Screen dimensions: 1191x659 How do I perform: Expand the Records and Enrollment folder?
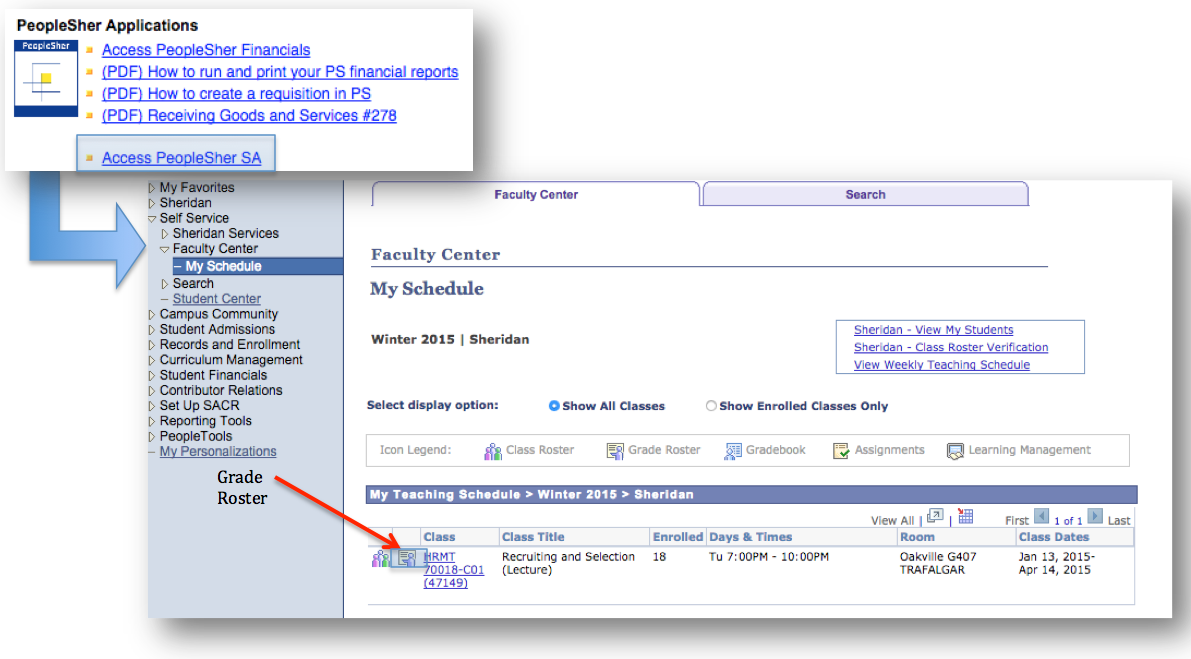click(x=152, y=345)
